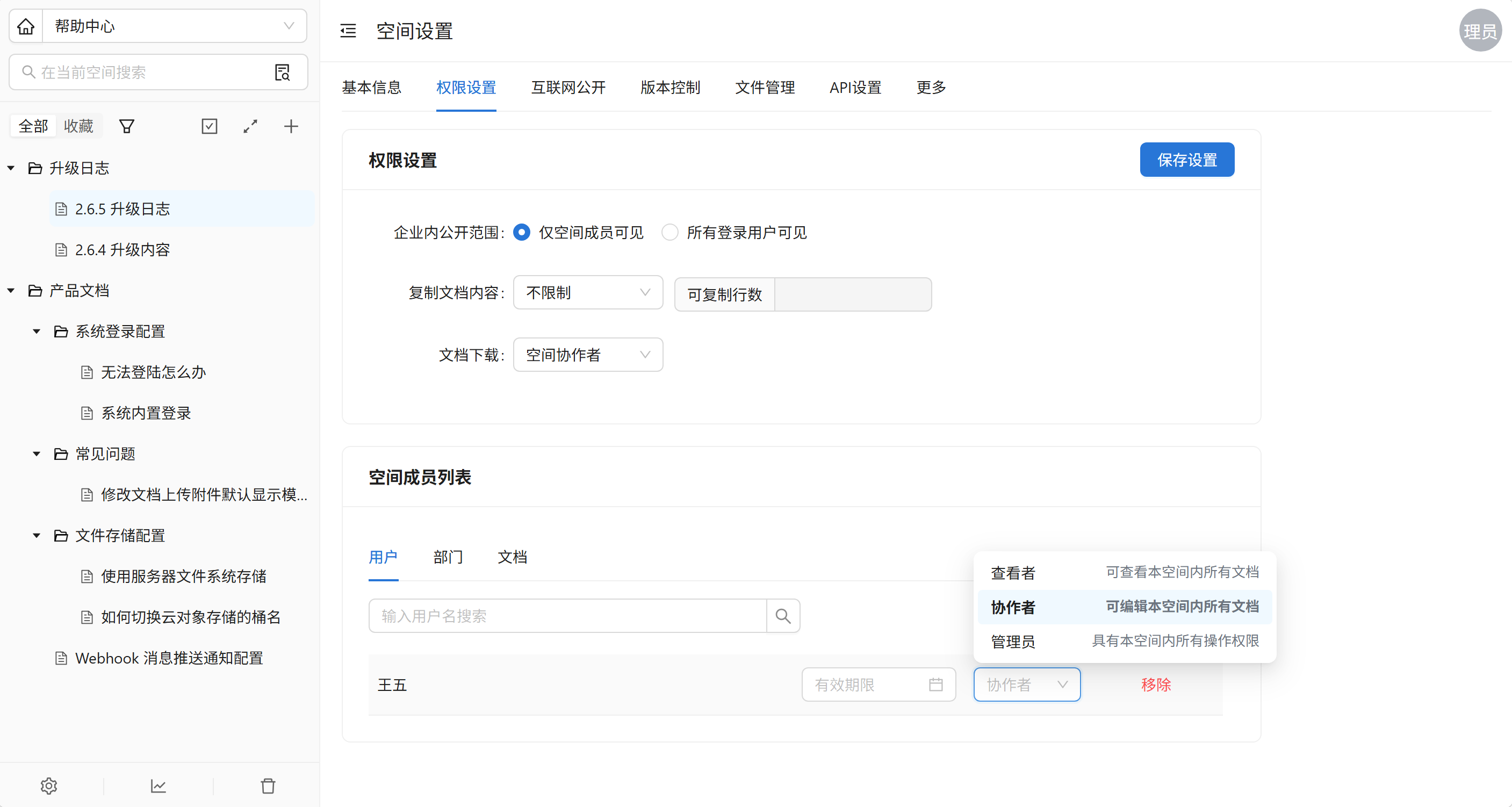The width and height of the screenshot is (1512, 807).
Task: Collapse the 常见问题 folder arrow
Action: [37, 453]
